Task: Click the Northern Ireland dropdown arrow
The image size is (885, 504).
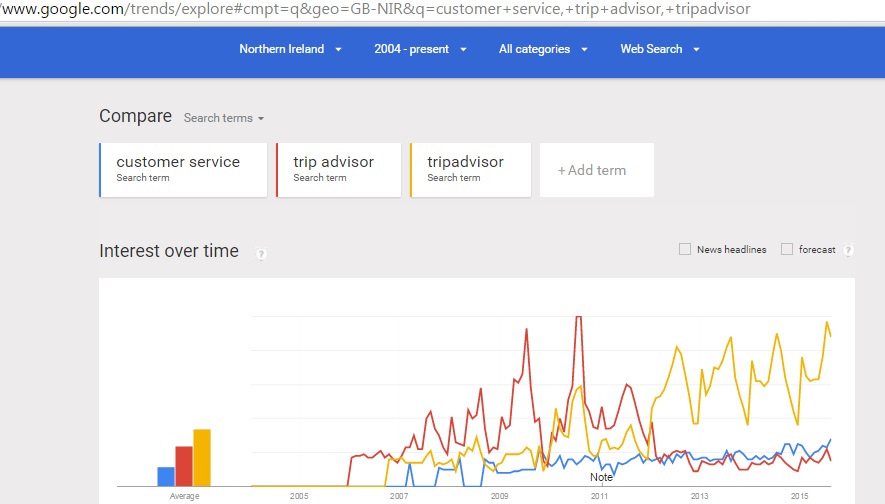Action: (x=339, y=50)
